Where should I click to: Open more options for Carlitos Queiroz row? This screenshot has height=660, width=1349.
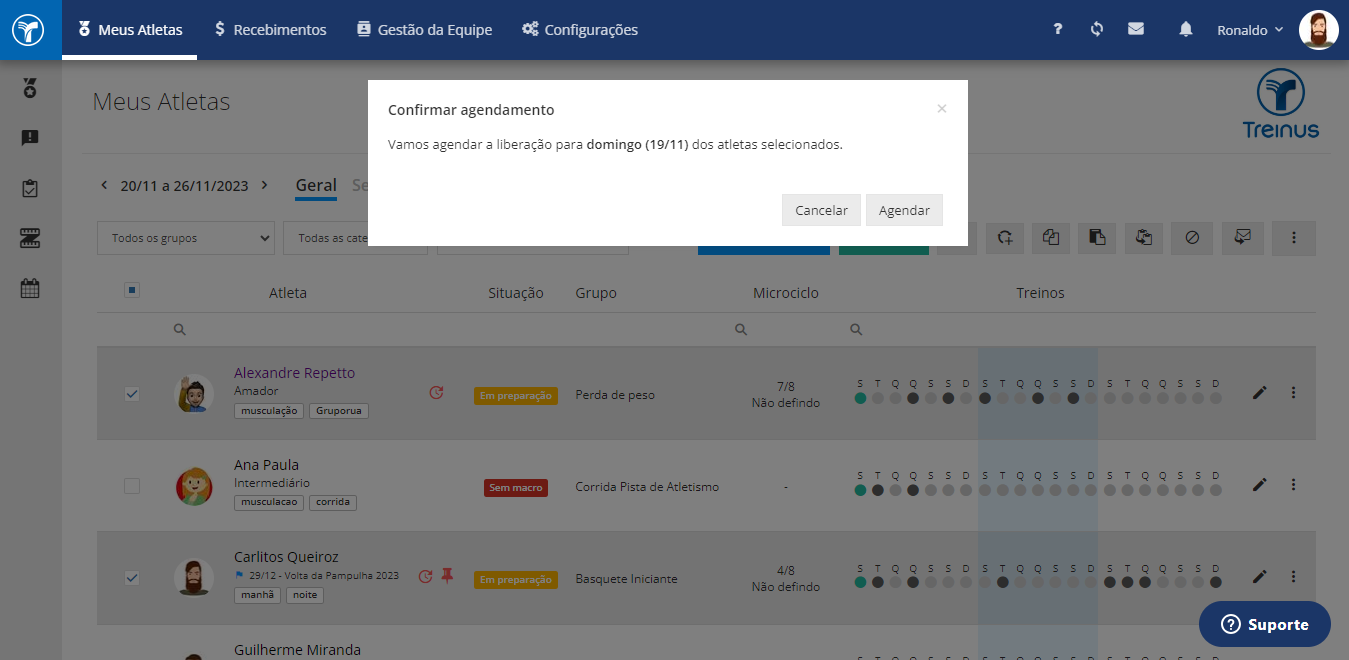[1293, 577]
